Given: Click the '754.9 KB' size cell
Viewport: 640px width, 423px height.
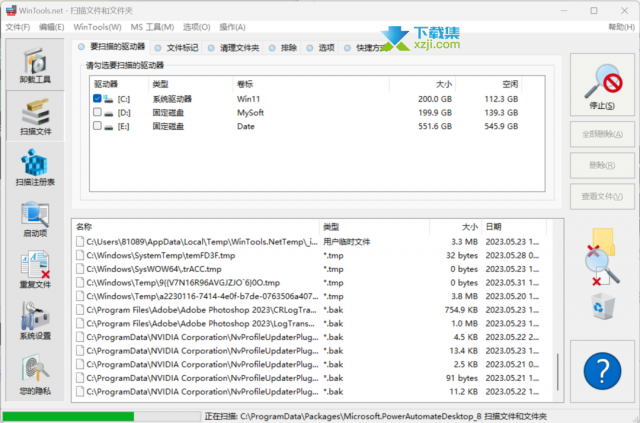Looking at the screenshot, I should pos(461,310).
